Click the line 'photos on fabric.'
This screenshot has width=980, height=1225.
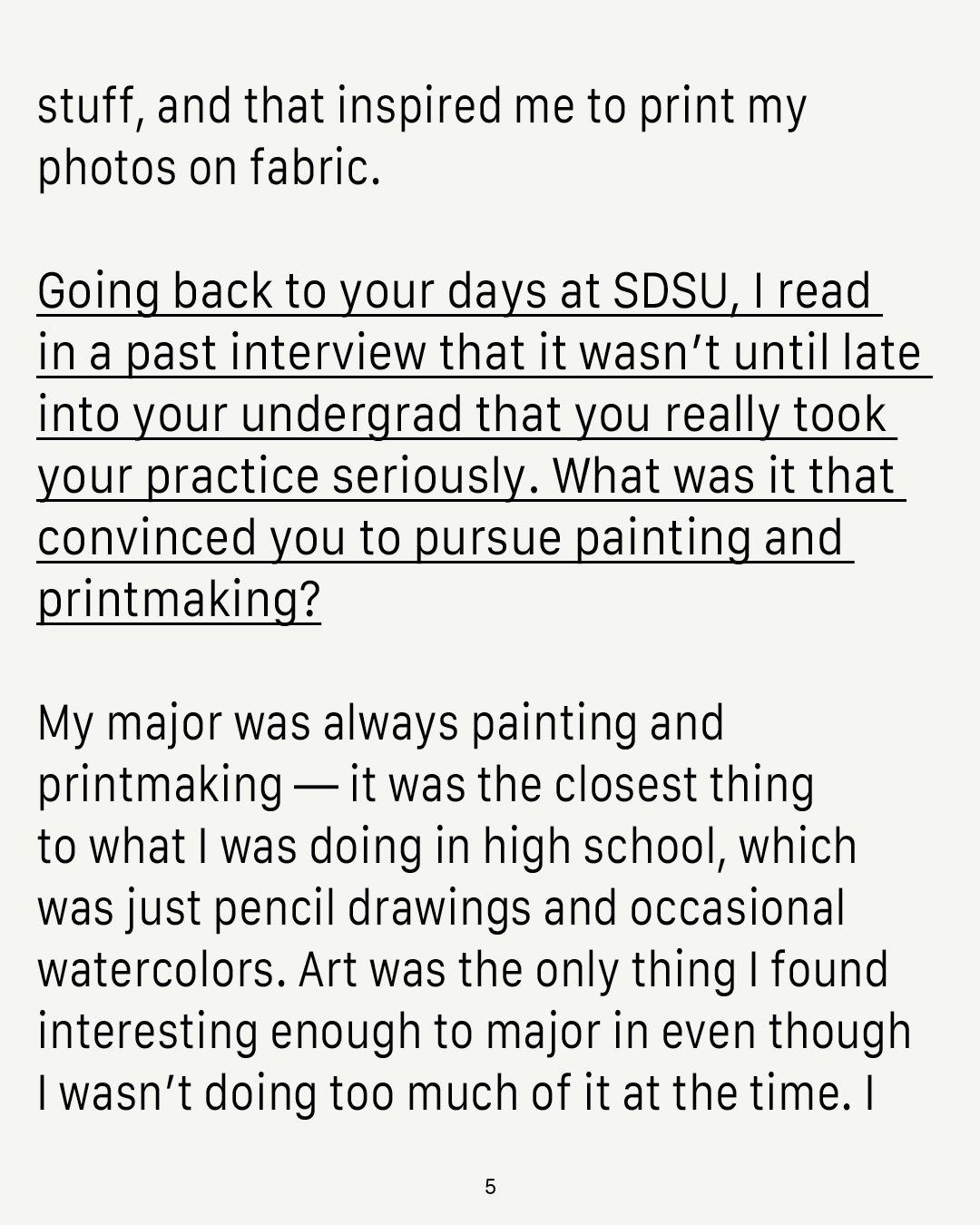point(209,168)
